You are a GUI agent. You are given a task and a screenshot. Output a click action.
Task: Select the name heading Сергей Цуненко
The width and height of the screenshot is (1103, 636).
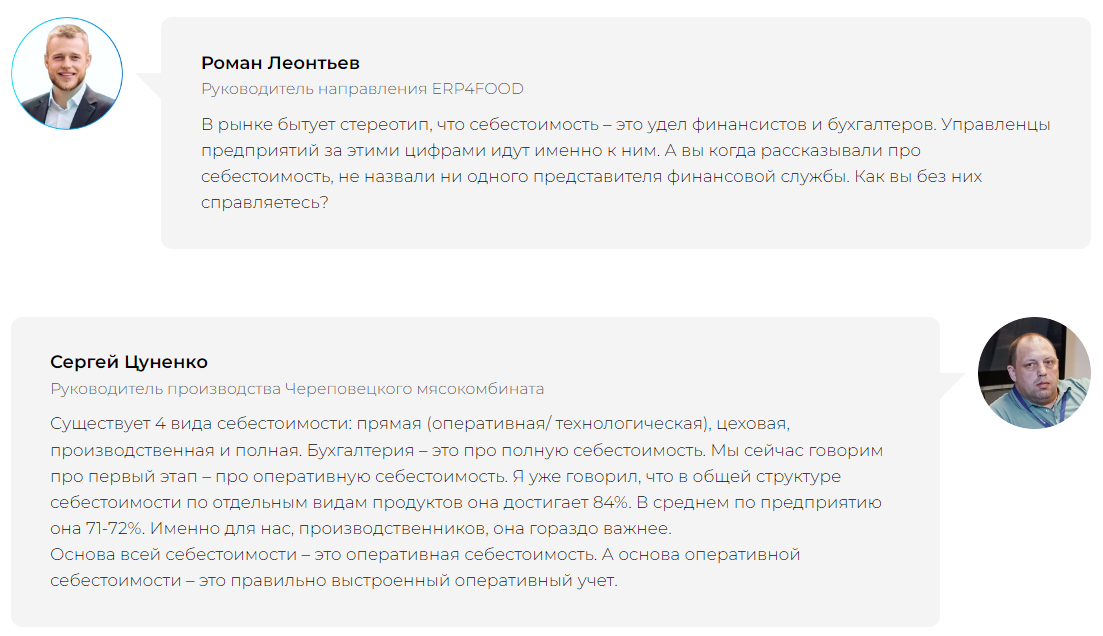click(129, 362)
